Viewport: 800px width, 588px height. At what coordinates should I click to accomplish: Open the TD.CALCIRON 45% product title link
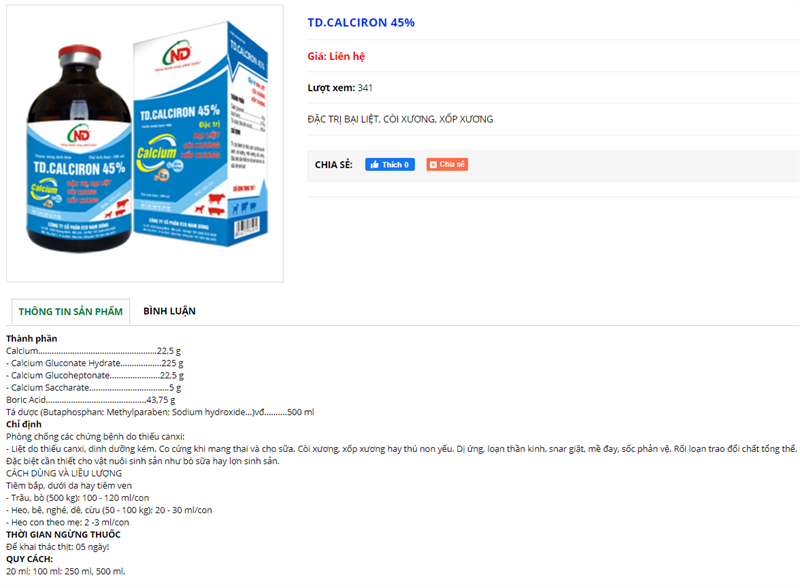(x=361, y=22)
